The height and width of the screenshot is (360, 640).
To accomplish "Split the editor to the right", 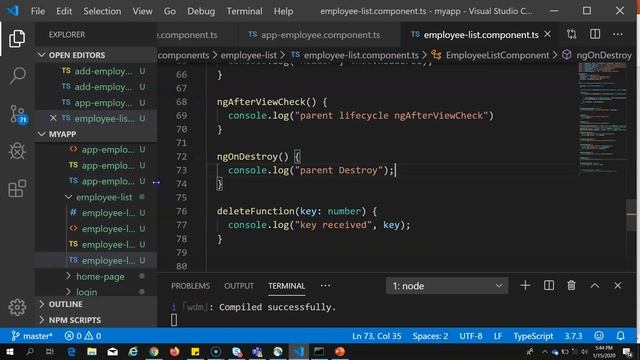I will coord(595,34).
